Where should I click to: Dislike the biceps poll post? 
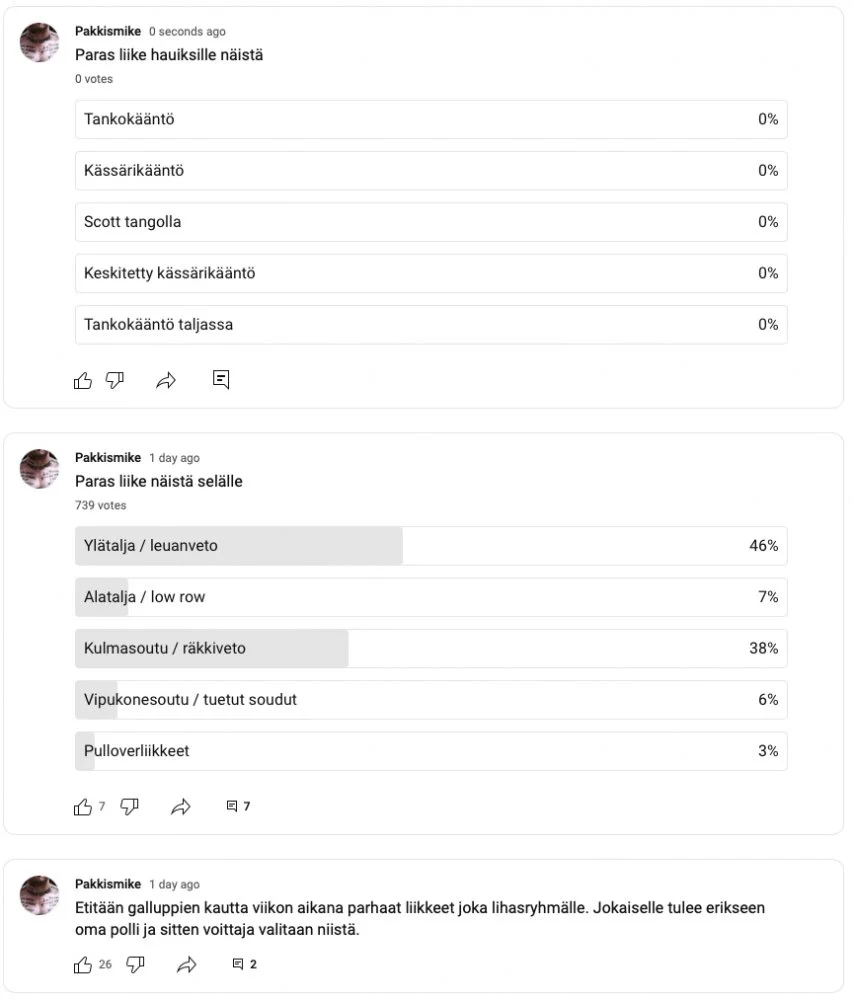coord(115,380)
